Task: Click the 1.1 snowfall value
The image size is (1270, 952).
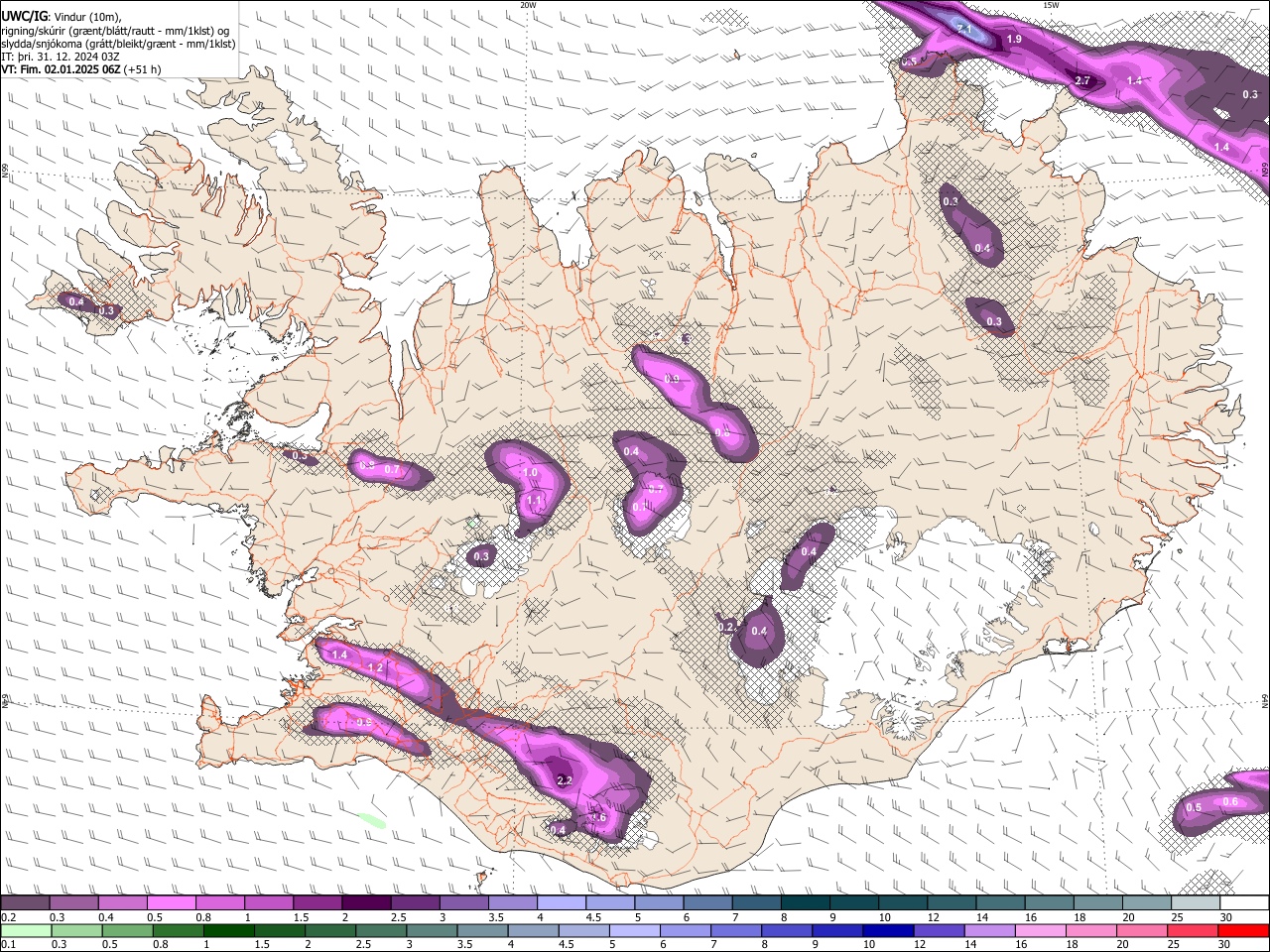Action: click(534, 501)
